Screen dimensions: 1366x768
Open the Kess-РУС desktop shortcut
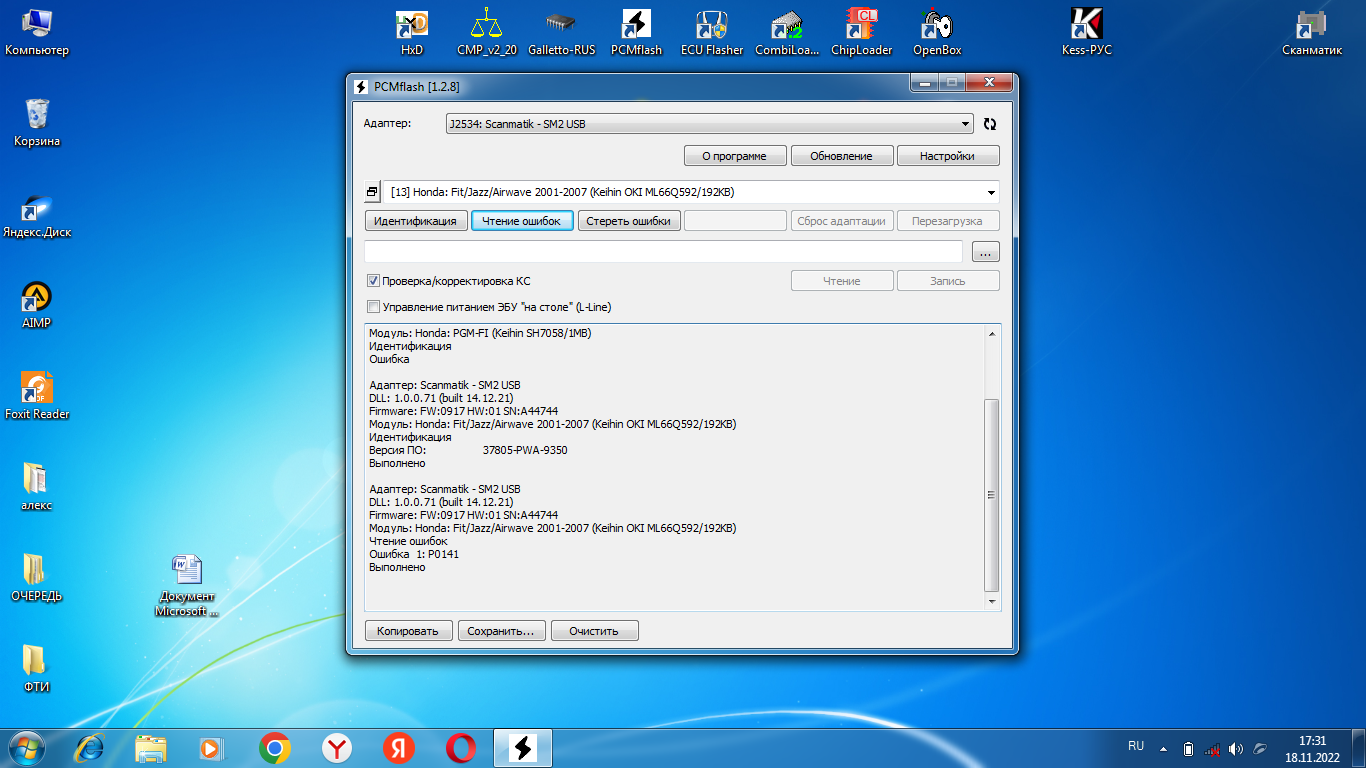tap(1086, 31)
